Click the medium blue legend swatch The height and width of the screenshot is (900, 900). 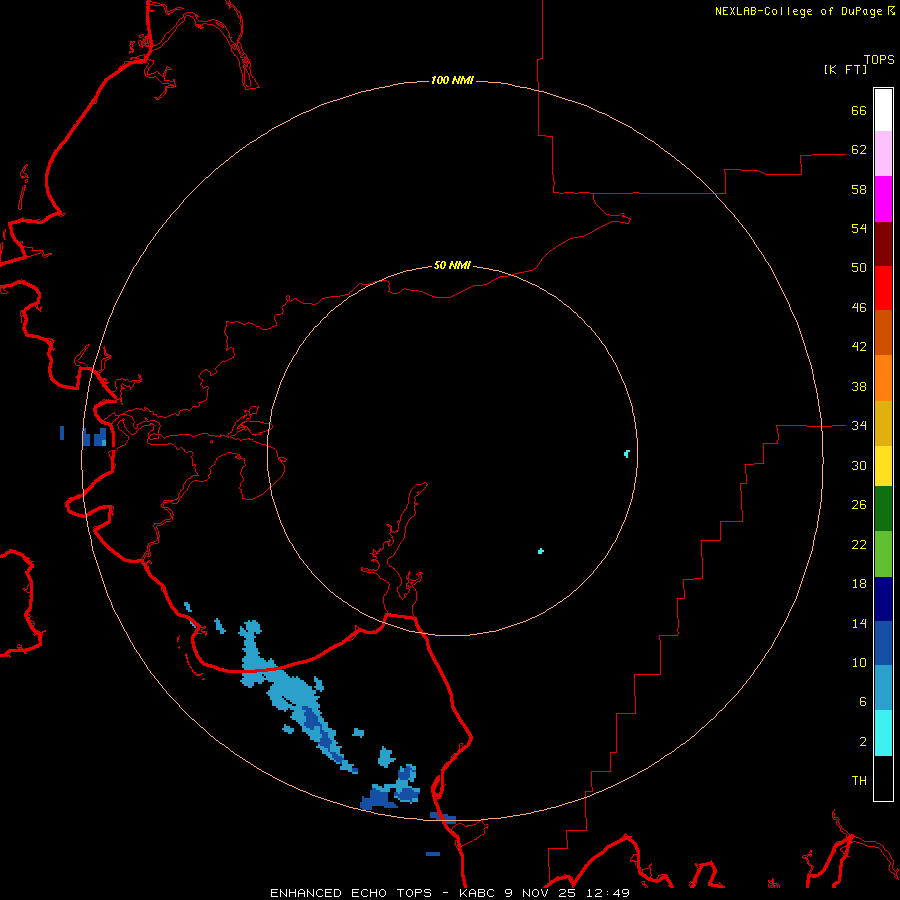tap(883, 643)
